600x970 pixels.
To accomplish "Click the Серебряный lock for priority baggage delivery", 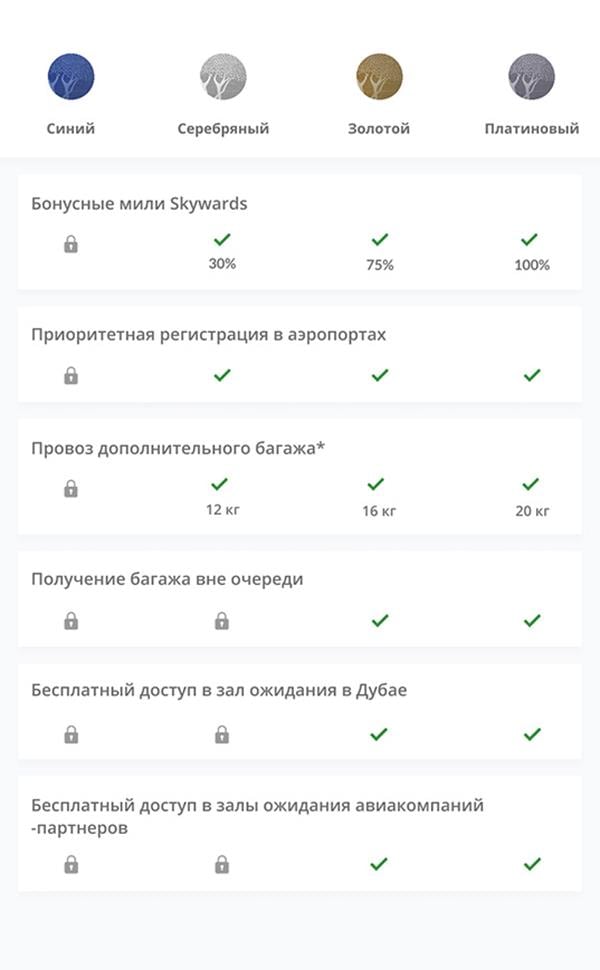I will click(222, 621).
